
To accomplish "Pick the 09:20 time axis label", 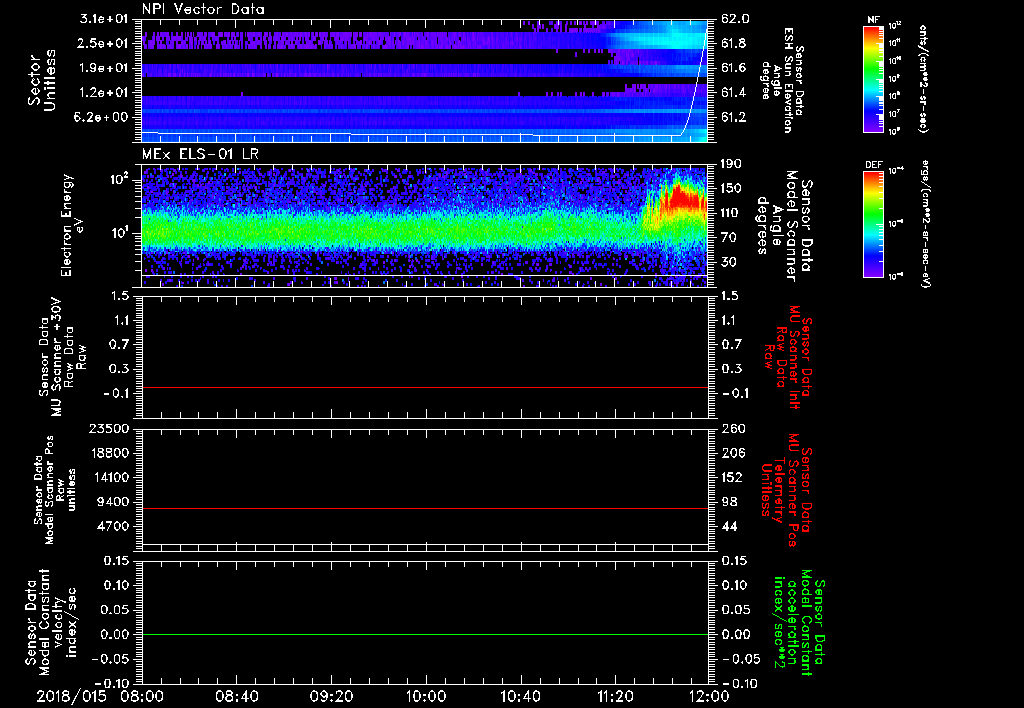I will [x=332, y=694].
